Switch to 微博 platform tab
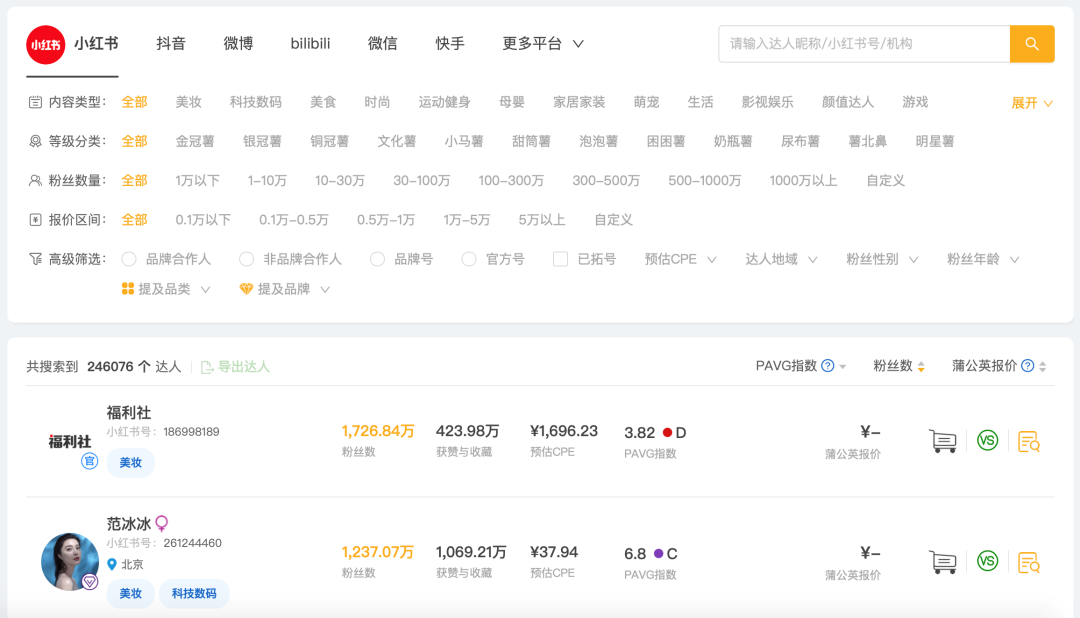This screenshot has width=1080, height=618. 238,43
